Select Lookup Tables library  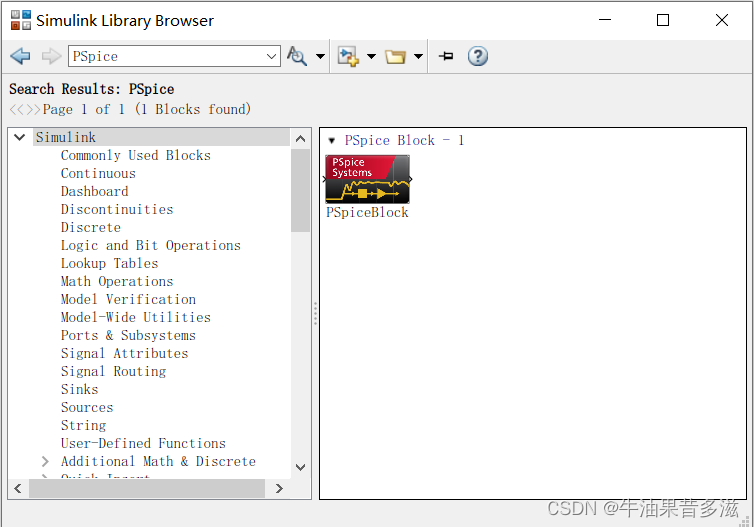109,263
